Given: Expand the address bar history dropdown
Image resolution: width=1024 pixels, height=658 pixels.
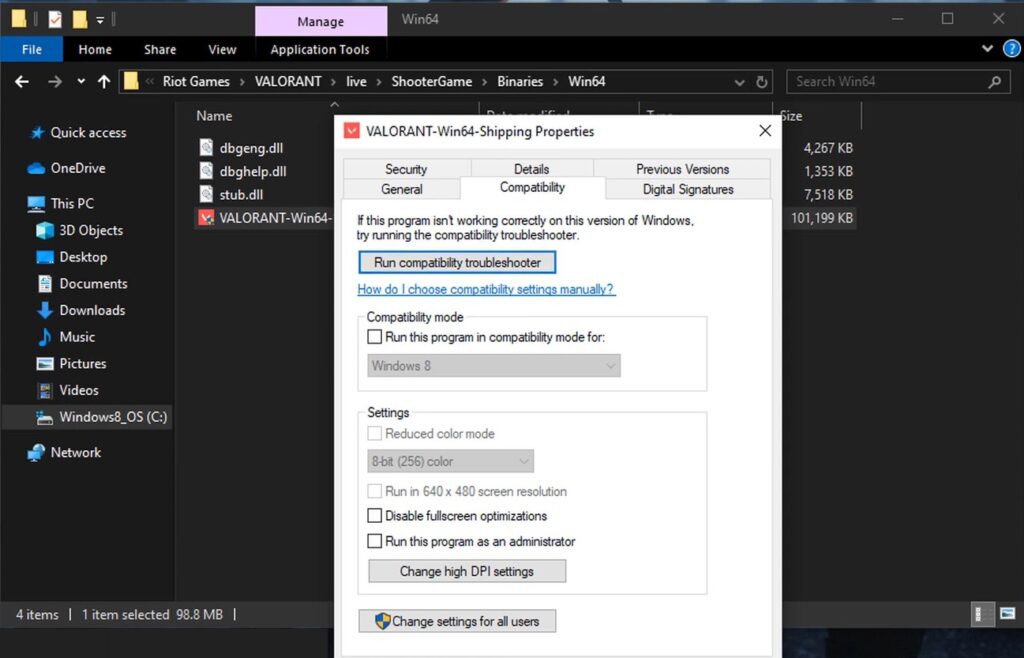Looking at the screenshot, I should pyautogui.click(x=739, y=82).
